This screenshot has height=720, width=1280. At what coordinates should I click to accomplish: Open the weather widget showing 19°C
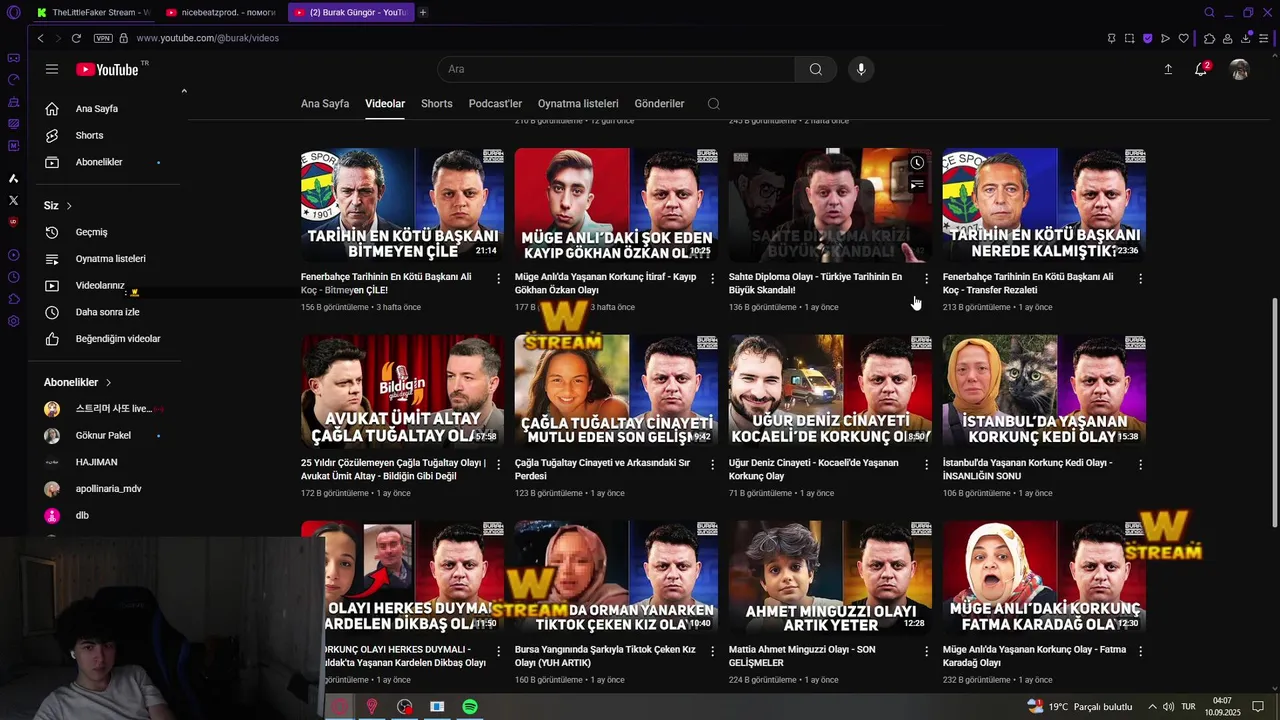(x=1080, y=707)
